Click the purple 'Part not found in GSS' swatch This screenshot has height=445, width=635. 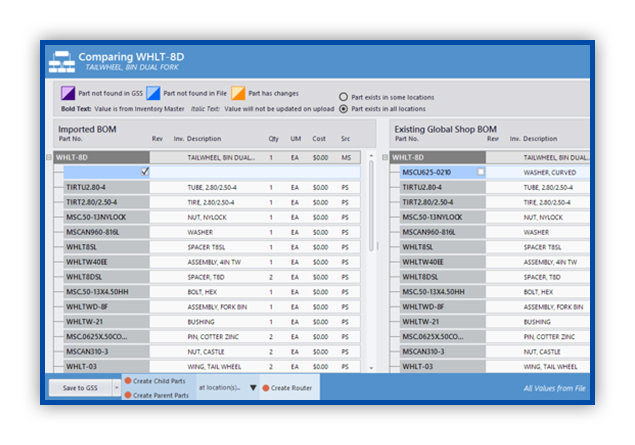[68, 93]
